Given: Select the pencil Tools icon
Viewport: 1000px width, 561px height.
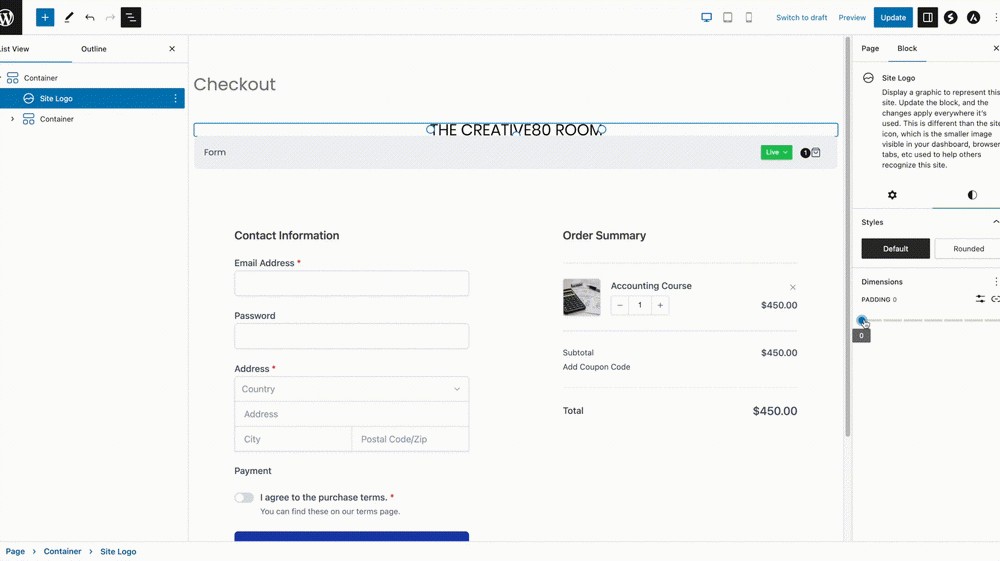Looking at the screenshot, I should pos(68,17).
